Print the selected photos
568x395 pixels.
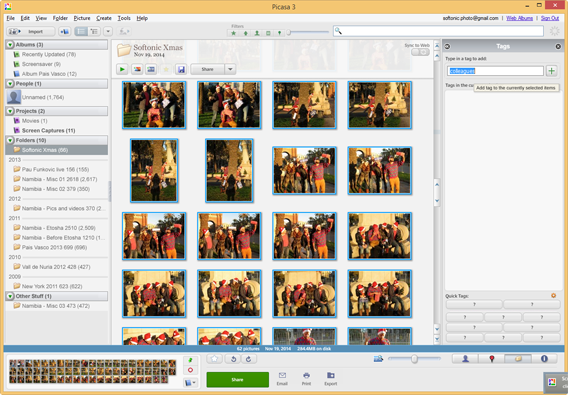point(306,379)
